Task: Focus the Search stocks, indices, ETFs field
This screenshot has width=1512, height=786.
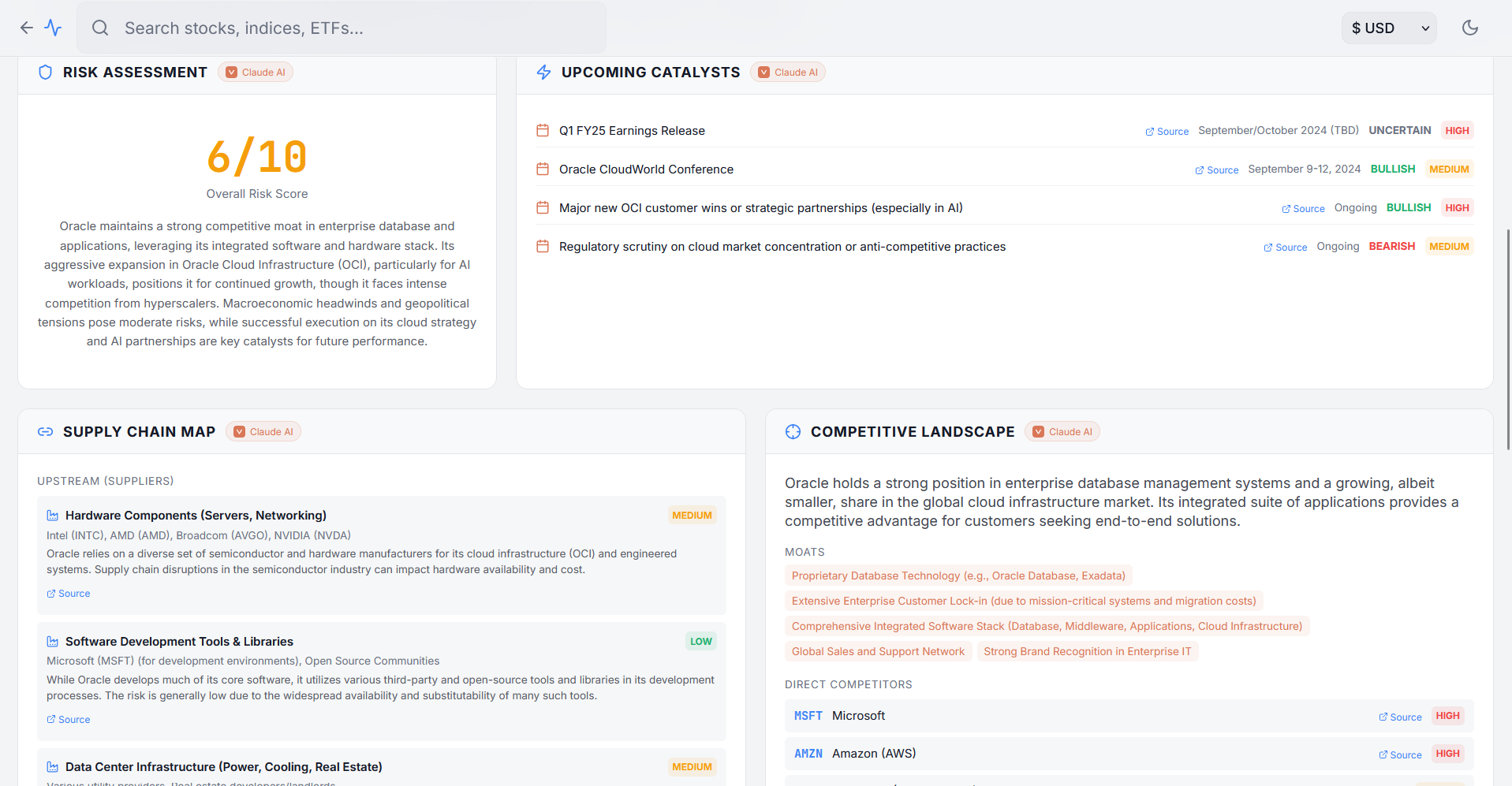Action: coord(342,28)
